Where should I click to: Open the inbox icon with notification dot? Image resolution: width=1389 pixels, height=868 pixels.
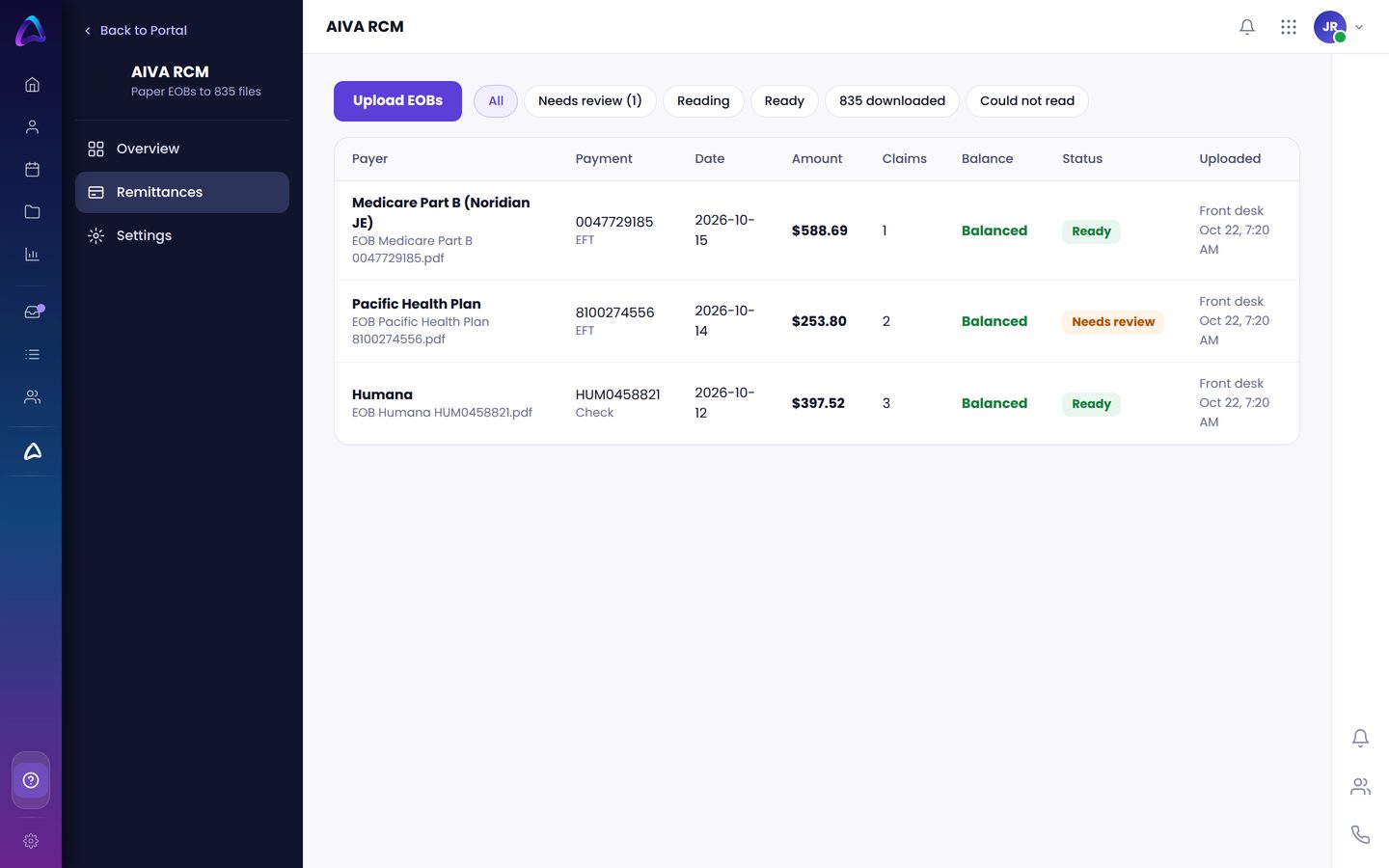[33, 312]
